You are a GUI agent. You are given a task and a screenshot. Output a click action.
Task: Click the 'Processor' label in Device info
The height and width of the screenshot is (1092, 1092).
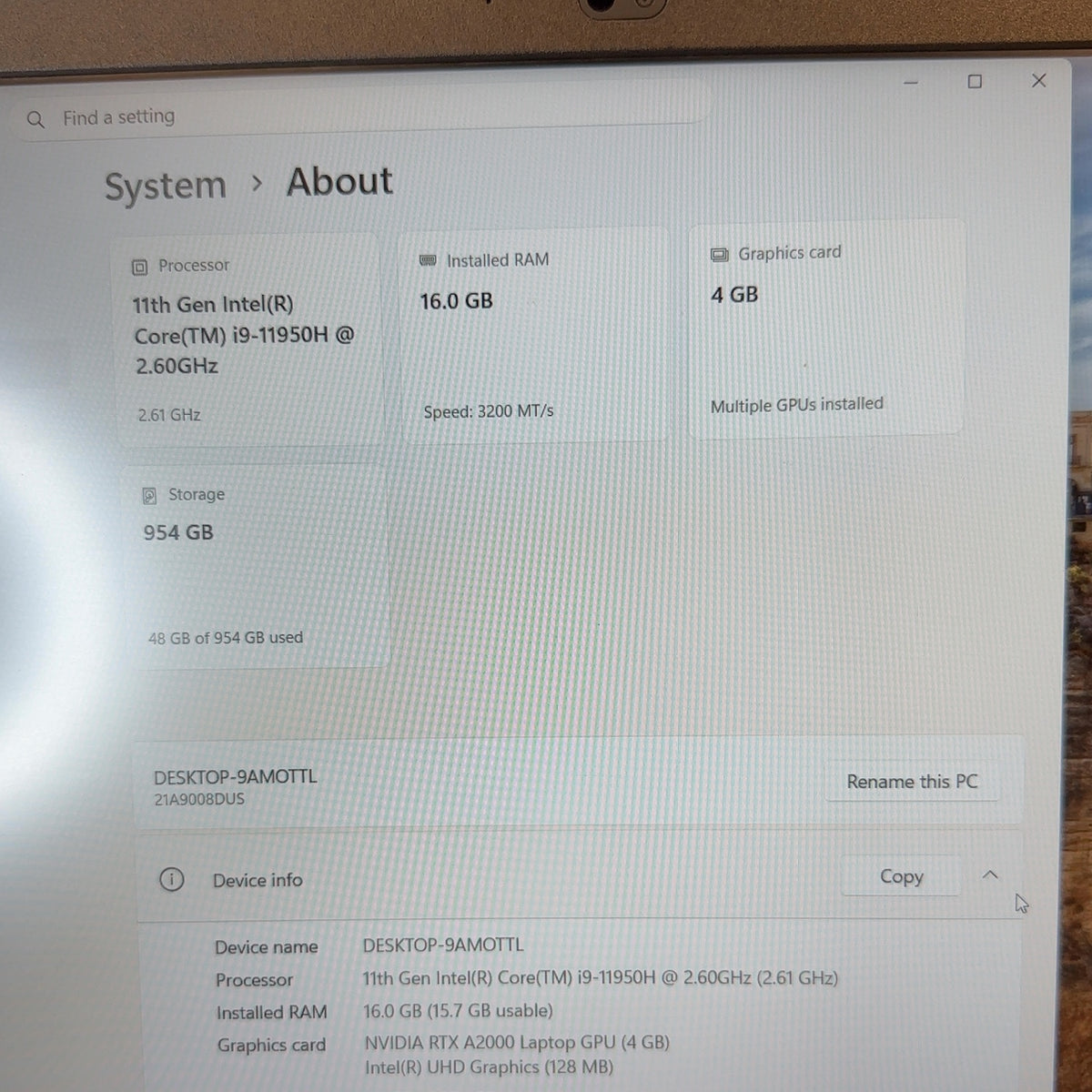[x=254, y=980]
